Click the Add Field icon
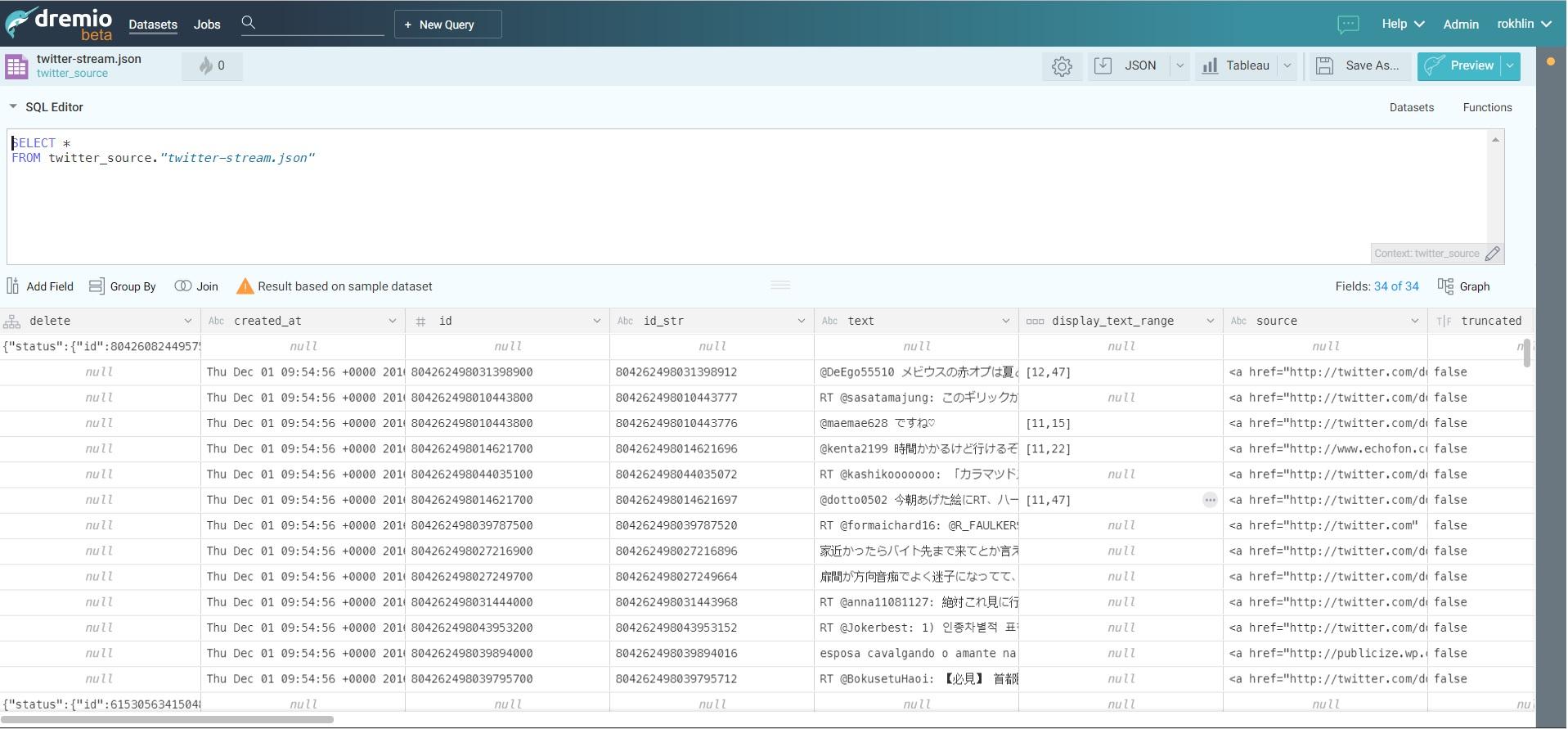Screen dimensions: 1568x729 point(12,286)
